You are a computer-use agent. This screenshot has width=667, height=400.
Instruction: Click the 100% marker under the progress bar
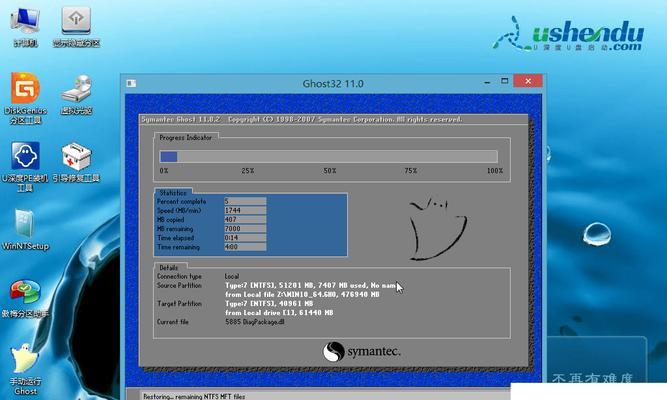[495, 171]
